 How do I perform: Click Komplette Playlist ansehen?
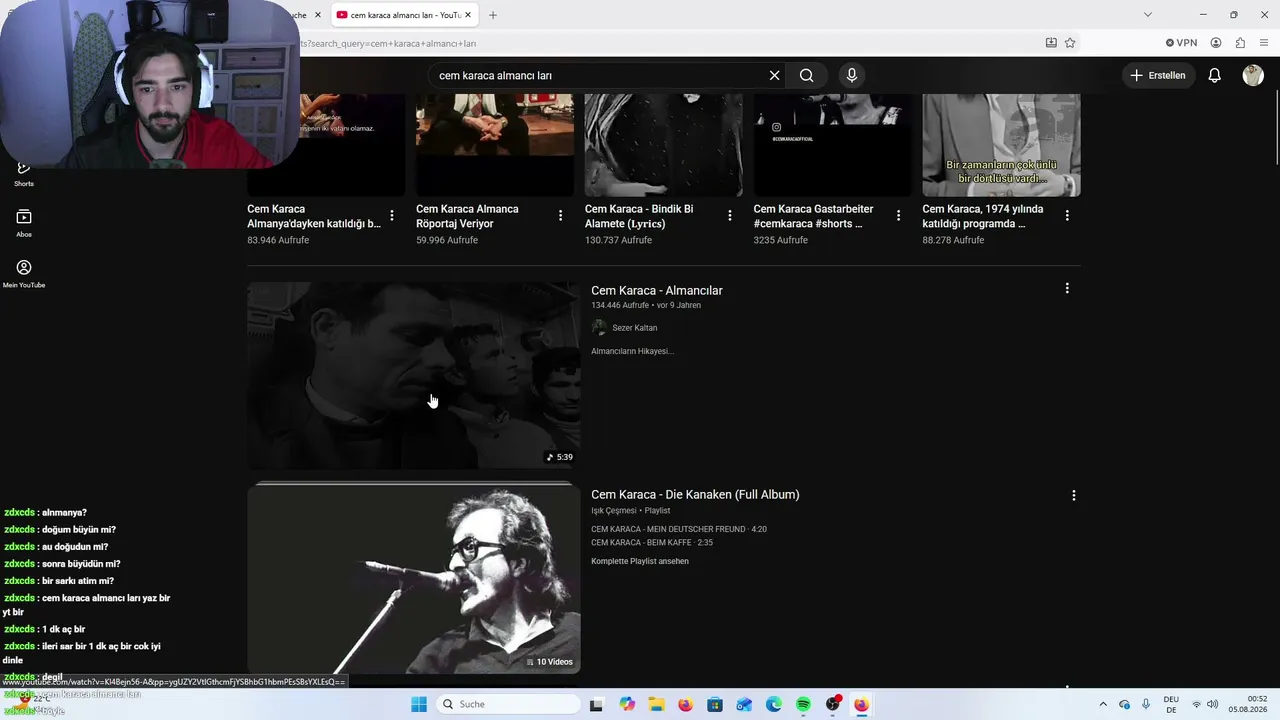click(x=640, y=561)
